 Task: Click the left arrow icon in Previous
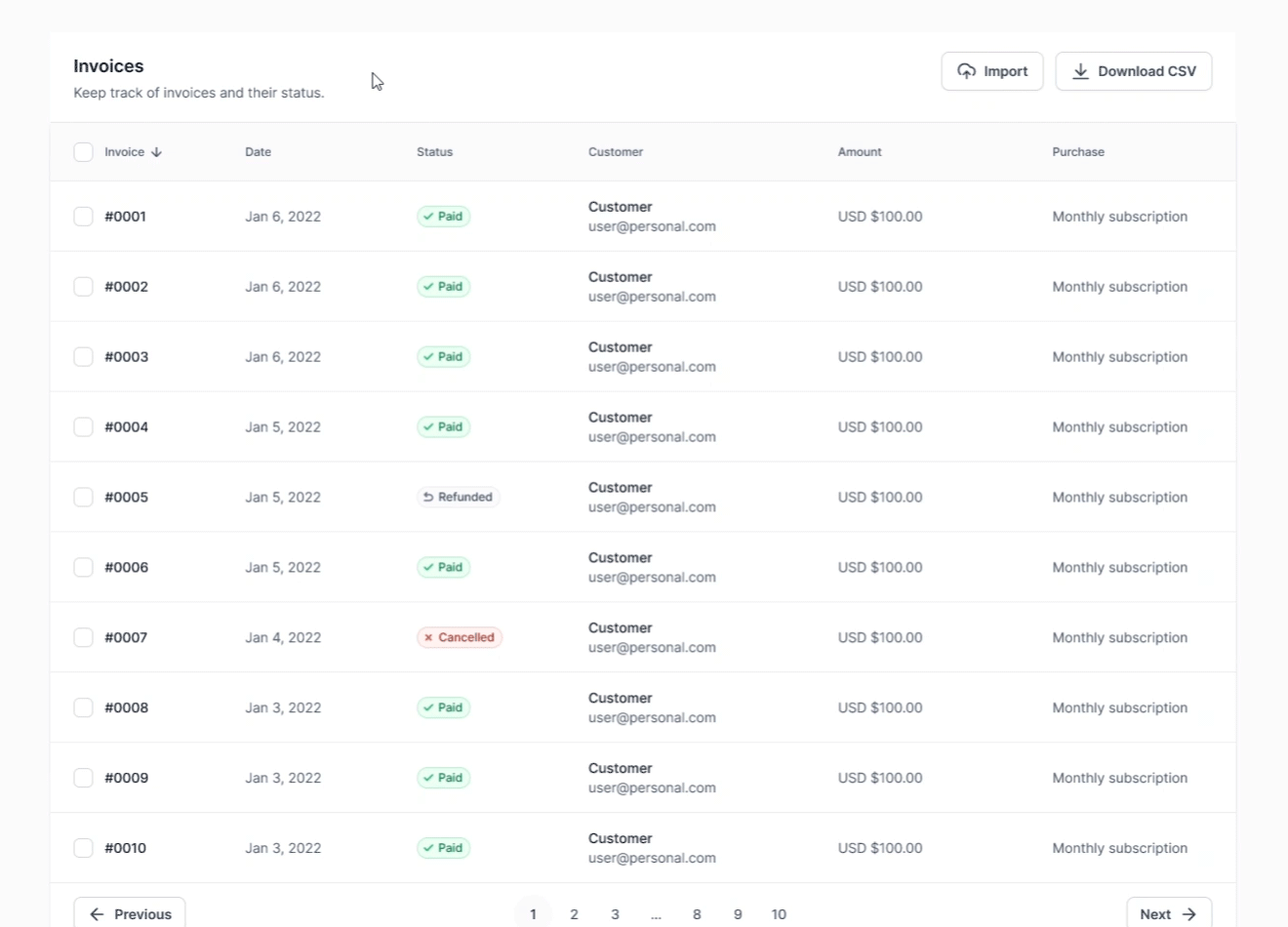coord(97,914)
